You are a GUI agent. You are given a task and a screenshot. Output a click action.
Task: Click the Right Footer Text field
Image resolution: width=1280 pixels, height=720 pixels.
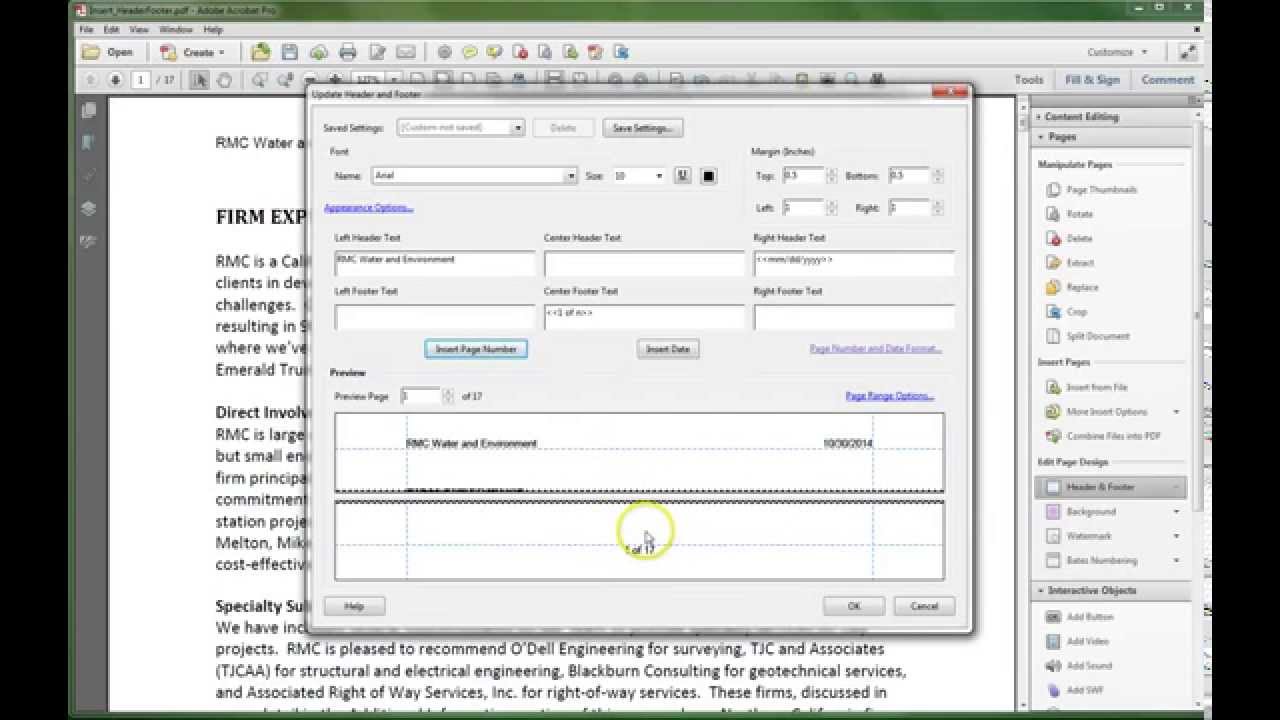coord(853,316)
